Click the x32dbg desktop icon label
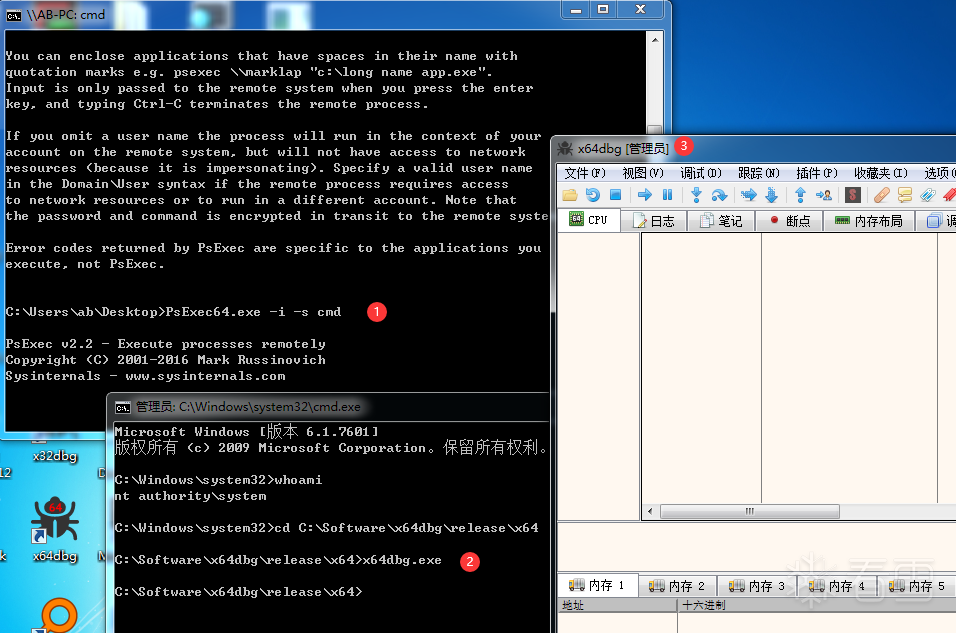This screenshot has width=956, height=633. click(x=55, y=456)
